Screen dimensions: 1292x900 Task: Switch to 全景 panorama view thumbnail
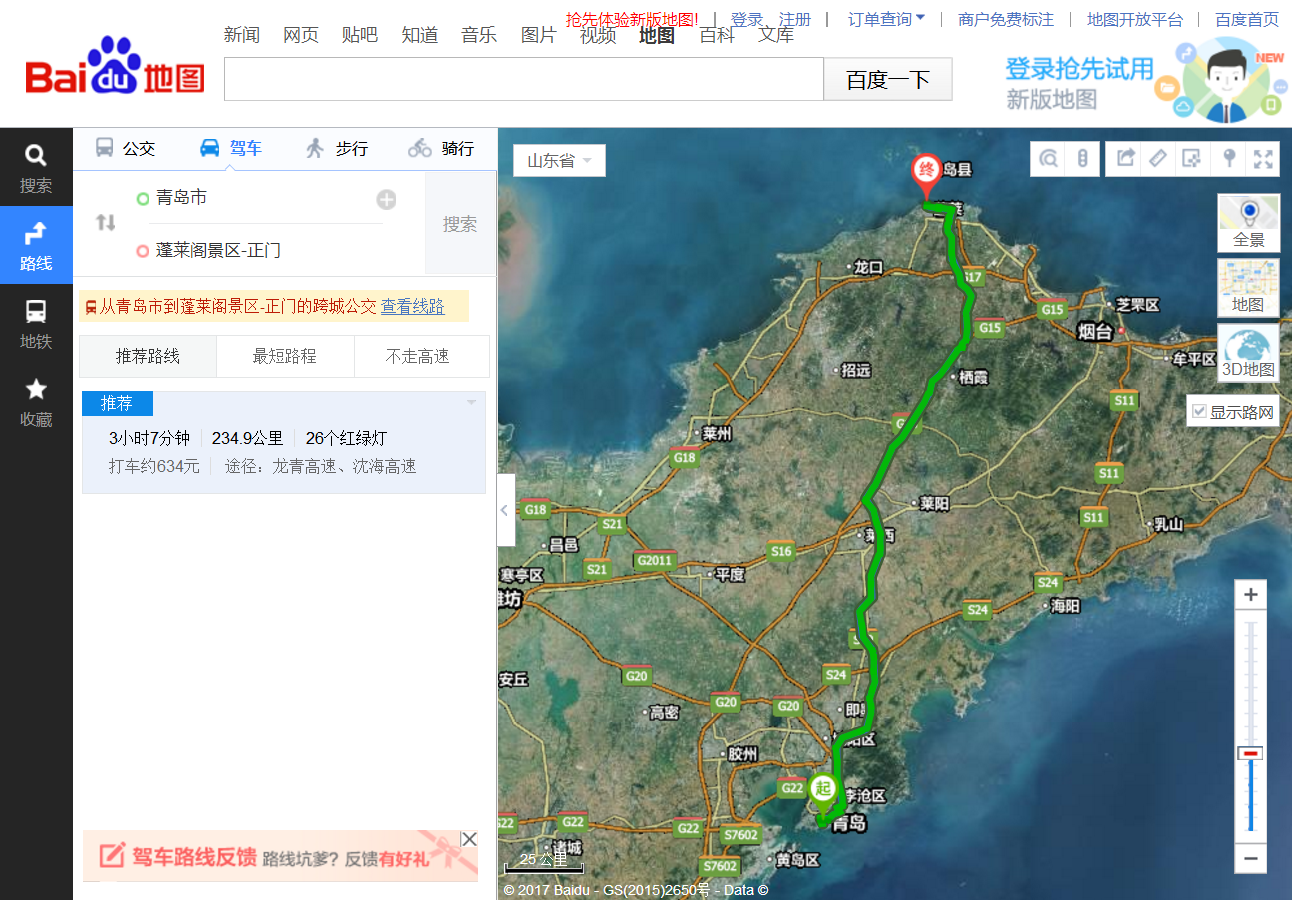(x=1248, y=222)
